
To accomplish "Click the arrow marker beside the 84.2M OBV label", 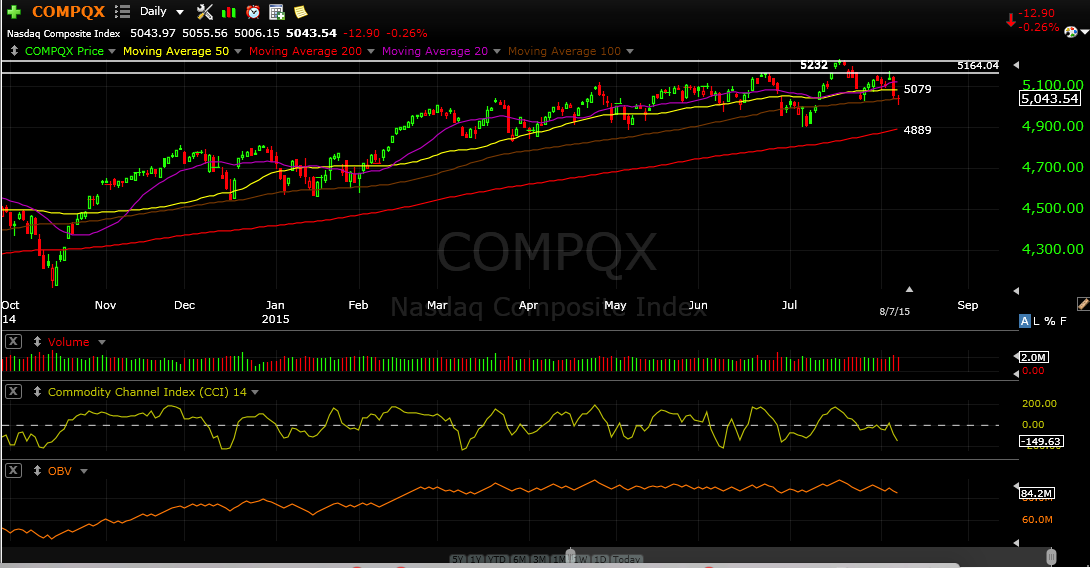I will 1016,487.
